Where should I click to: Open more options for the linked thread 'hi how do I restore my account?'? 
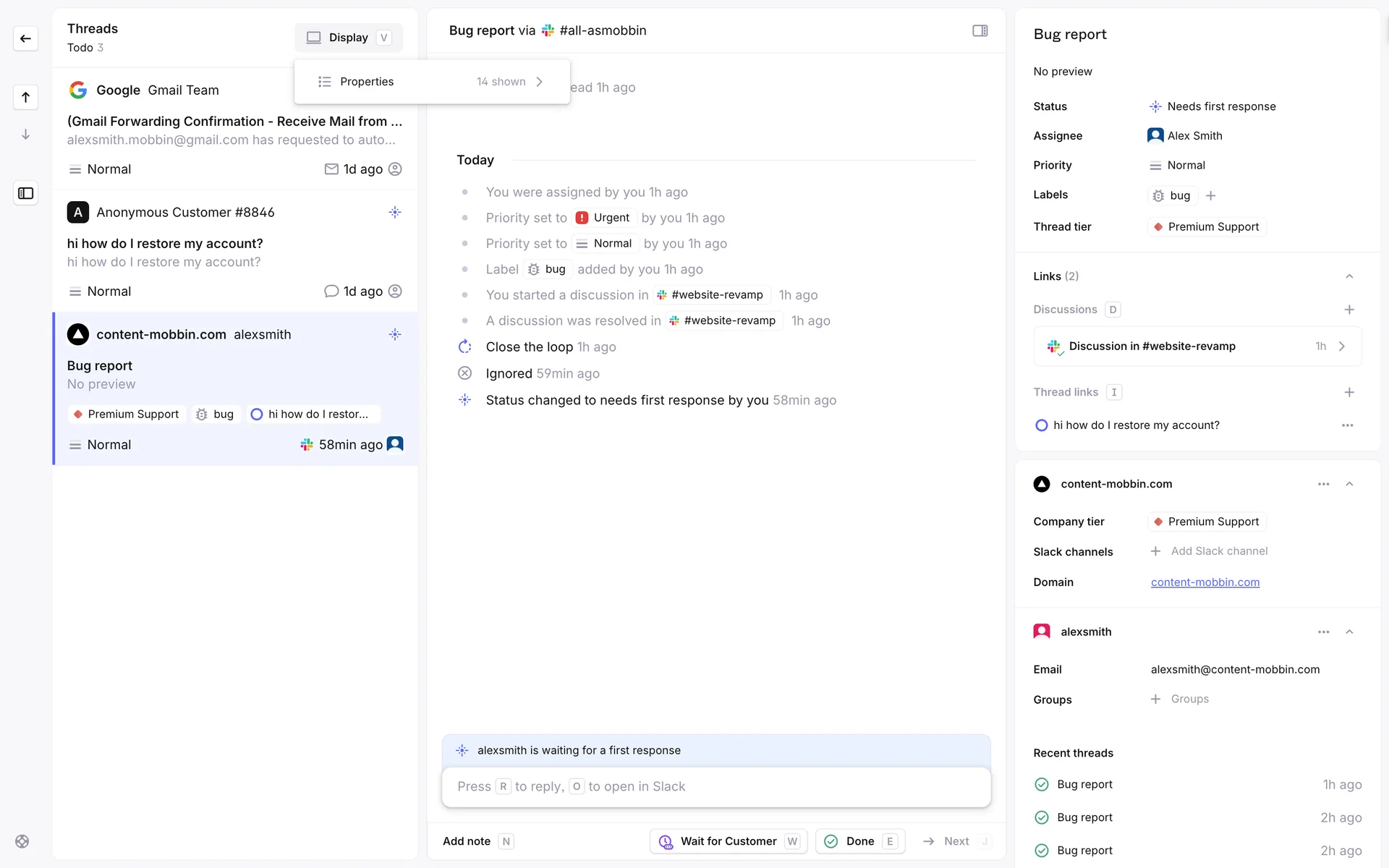[1347, 425]
